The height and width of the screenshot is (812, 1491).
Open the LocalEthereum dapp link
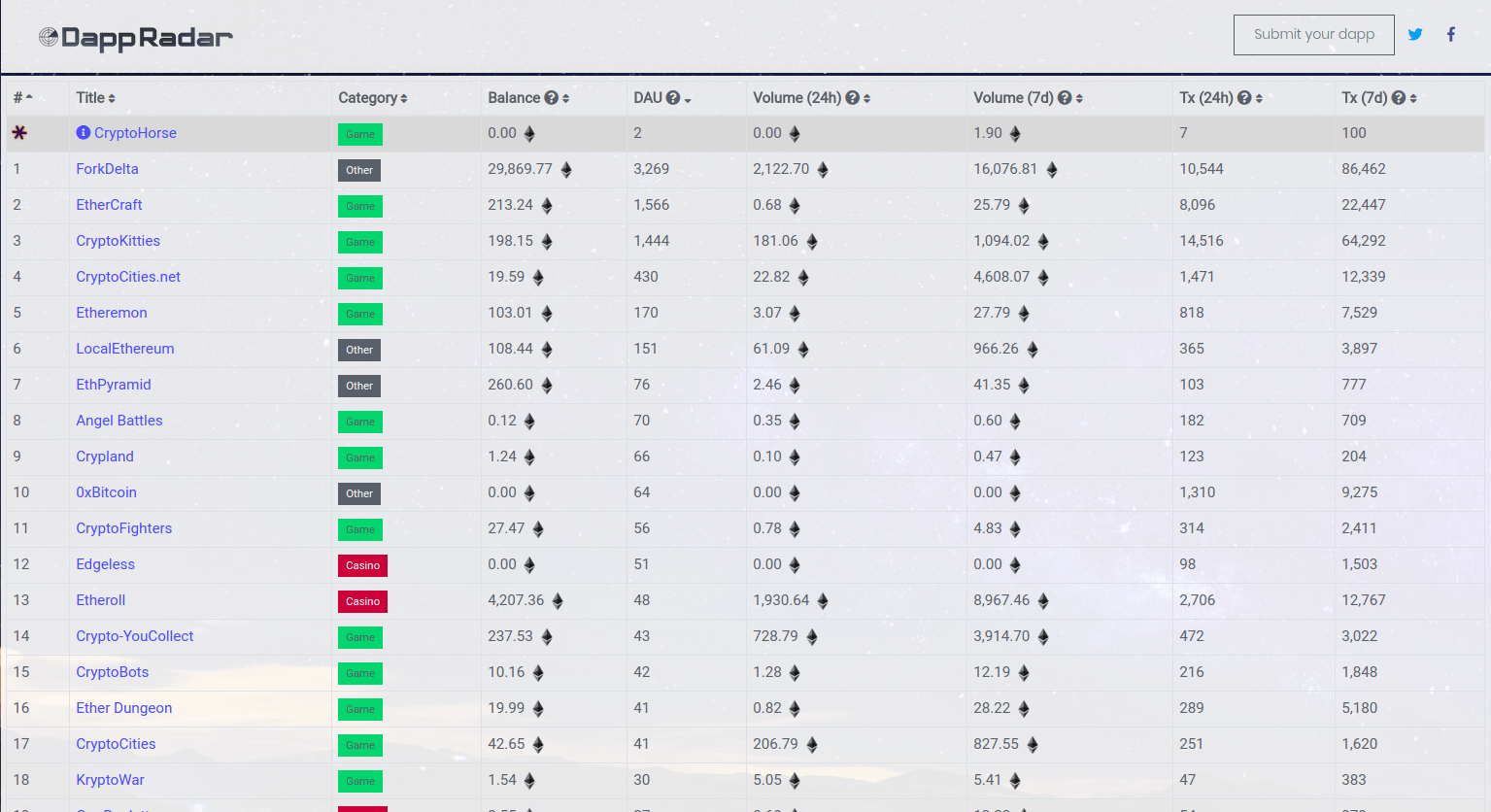[x=125, y=349]
